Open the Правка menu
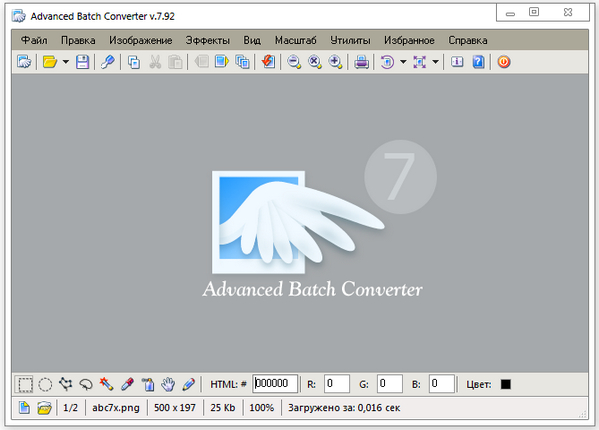Image resolution: width=599 pixels, height=430 pixels. 78,40
